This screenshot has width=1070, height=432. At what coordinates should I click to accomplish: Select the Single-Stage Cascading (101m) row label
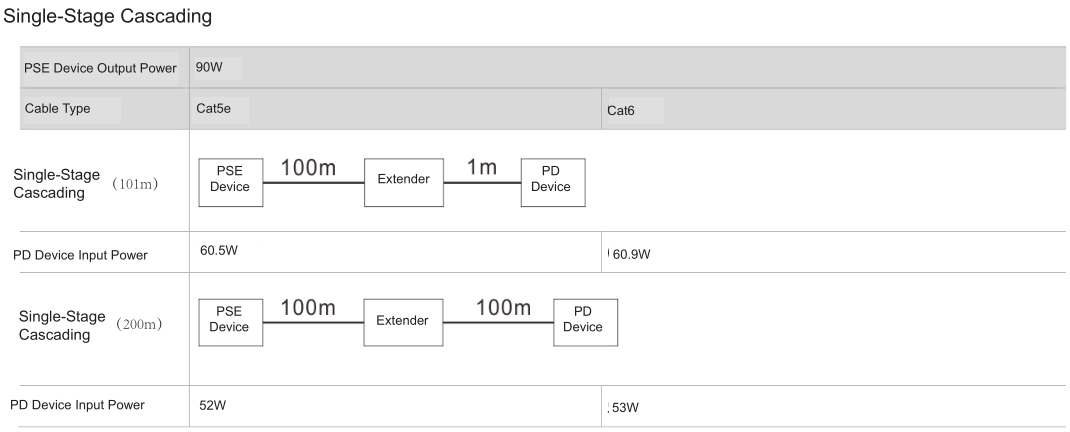(x=85, y=183)
